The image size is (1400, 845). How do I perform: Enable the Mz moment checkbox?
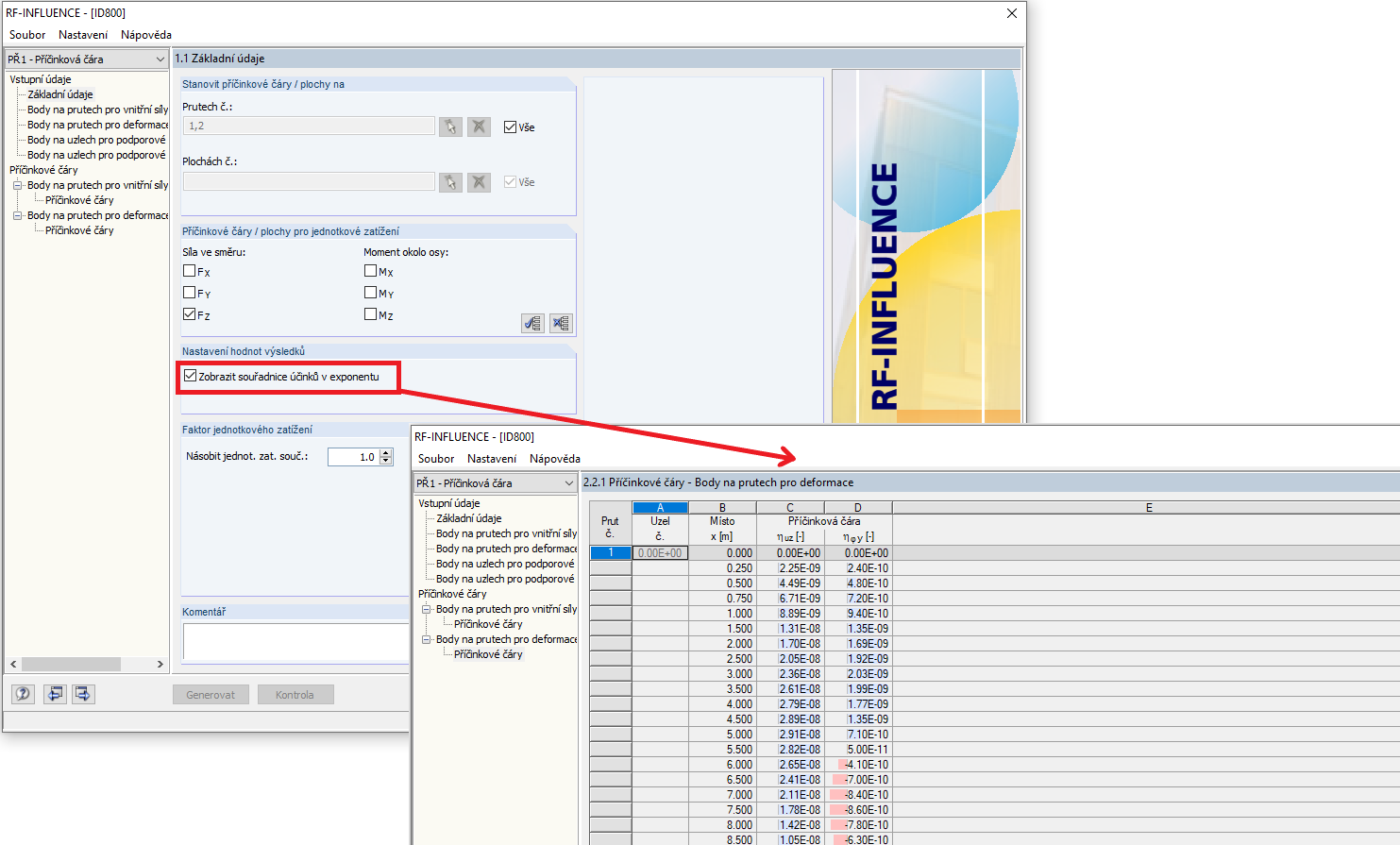[x=371, y=314]
